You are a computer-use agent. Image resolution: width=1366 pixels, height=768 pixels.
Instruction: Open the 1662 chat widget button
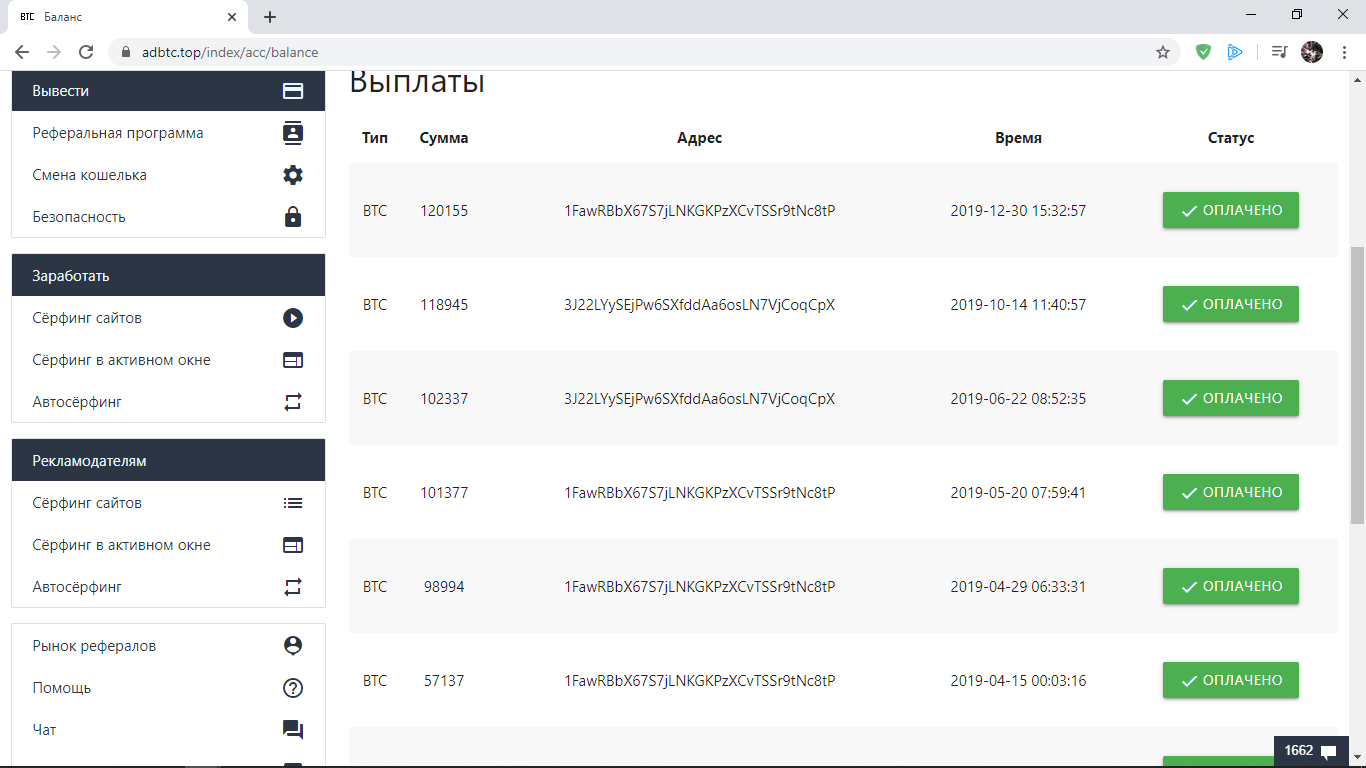coord(1310,751)
